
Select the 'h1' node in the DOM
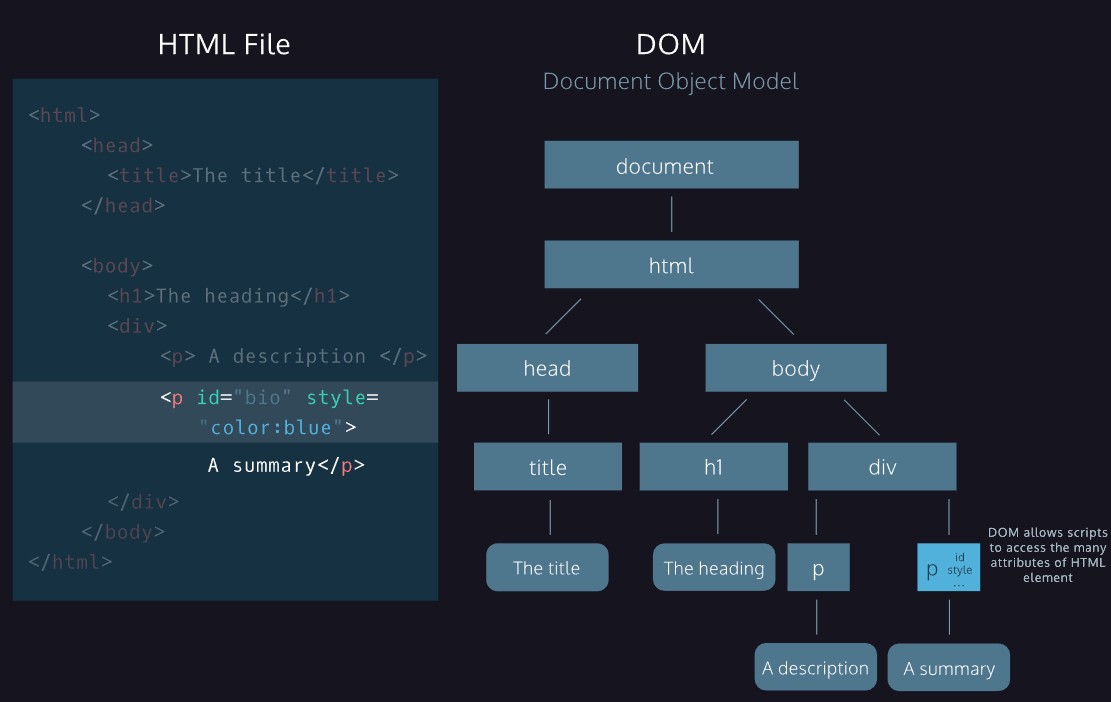pyautogui.click(x=714, y=467)
